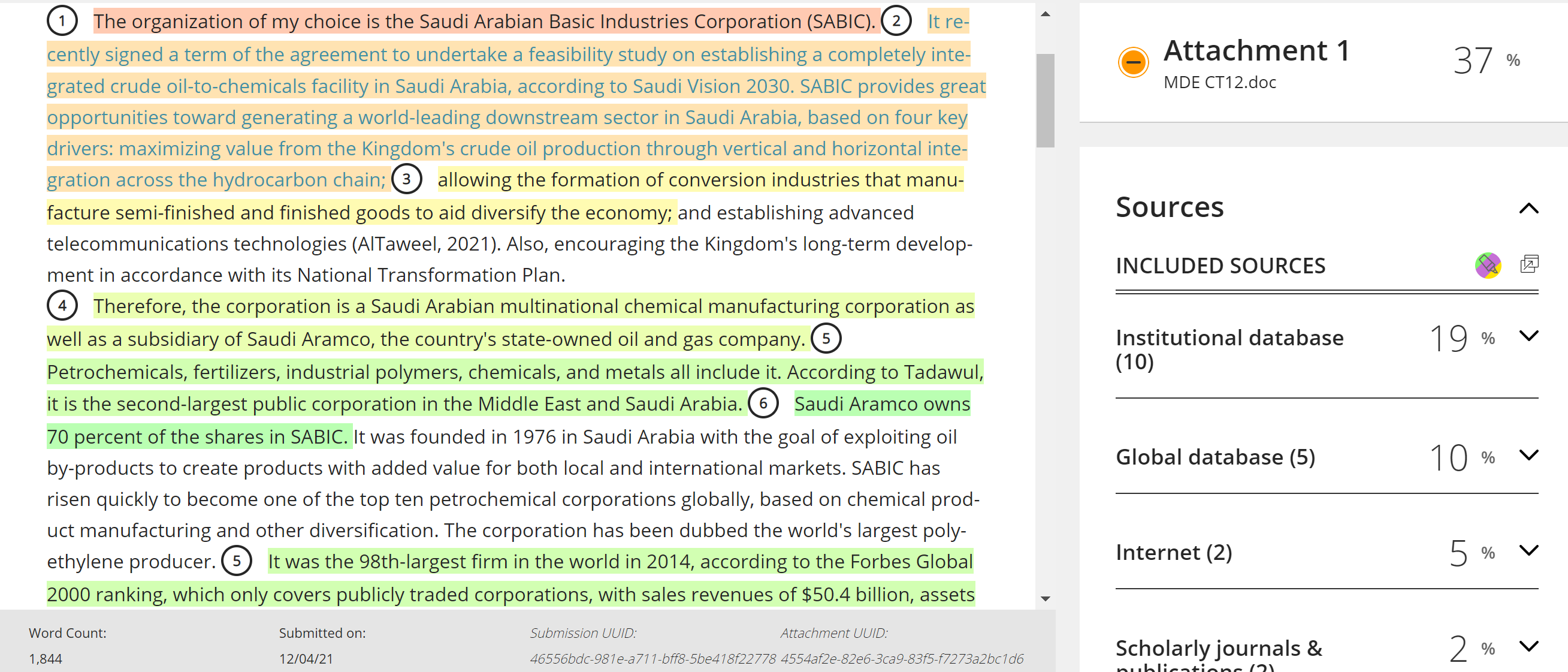Click the word count value 1,844
The height and width of the screenshot is (672, 1568).
click(x=46, y=658)
